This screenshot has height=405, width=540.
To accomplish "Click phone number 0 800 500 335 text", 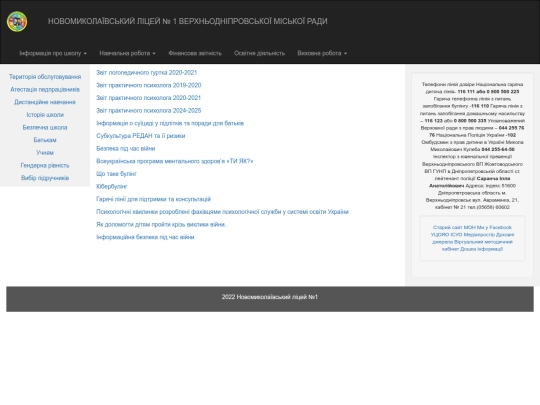I will coord(470,121).
